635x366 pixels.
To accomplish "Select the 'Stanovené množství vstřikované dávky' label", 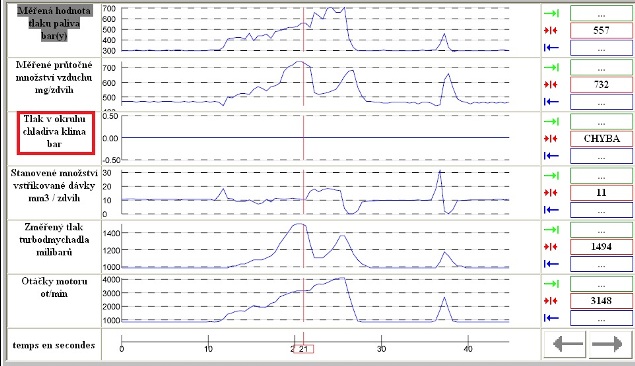I will pos(54,185).
